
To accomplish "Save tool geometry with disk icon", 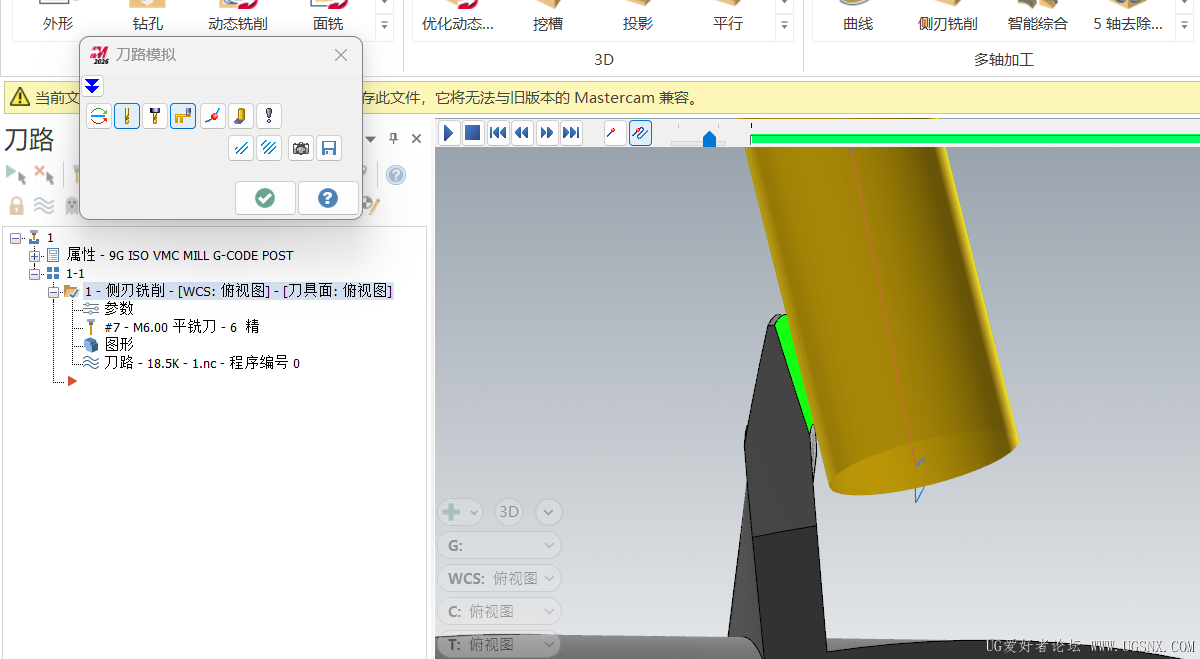I will [x=329, y=149].
